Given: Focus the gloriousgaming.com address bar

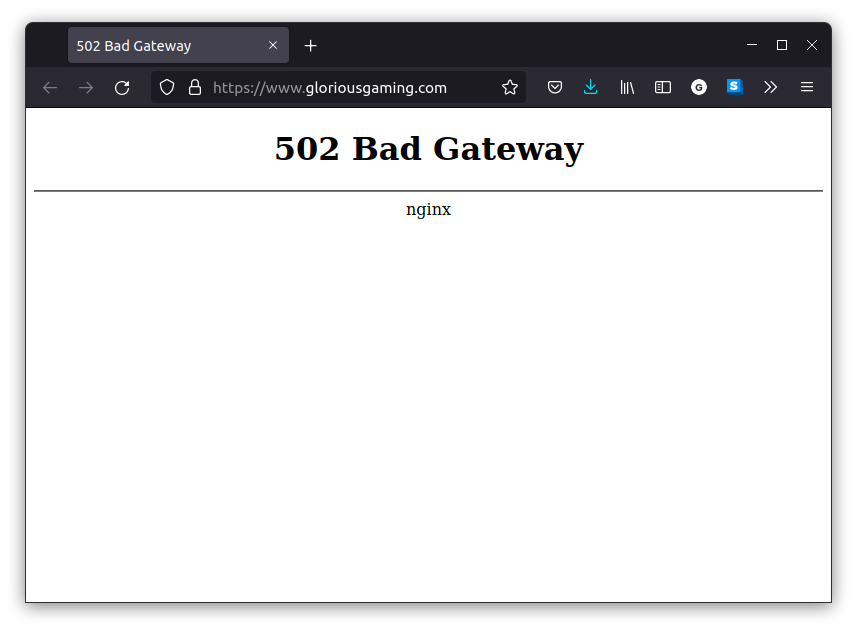Looking at the screenshot, I should click(x=340, y=88).
